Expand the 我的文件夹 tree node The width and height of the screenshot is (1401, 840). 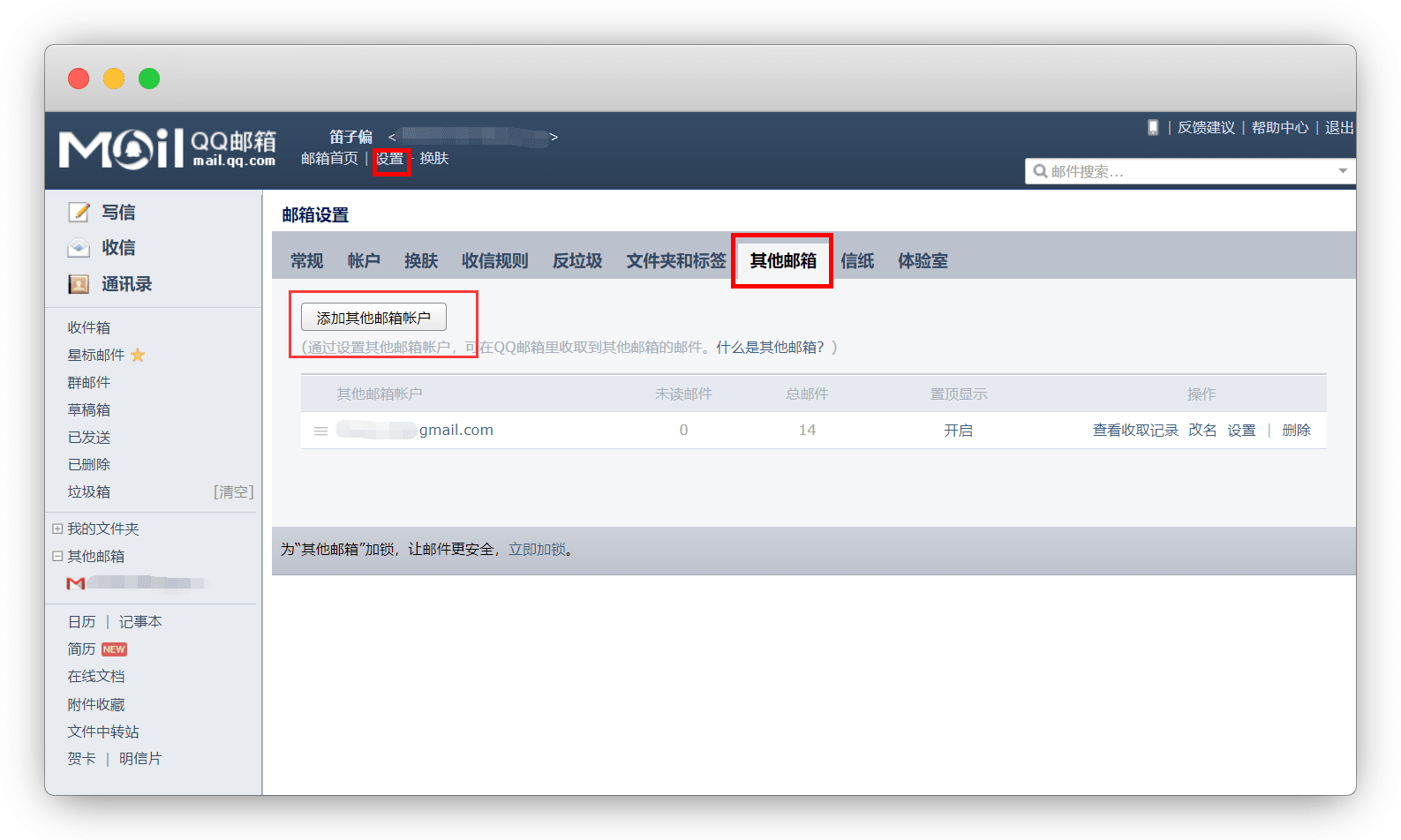57,529
